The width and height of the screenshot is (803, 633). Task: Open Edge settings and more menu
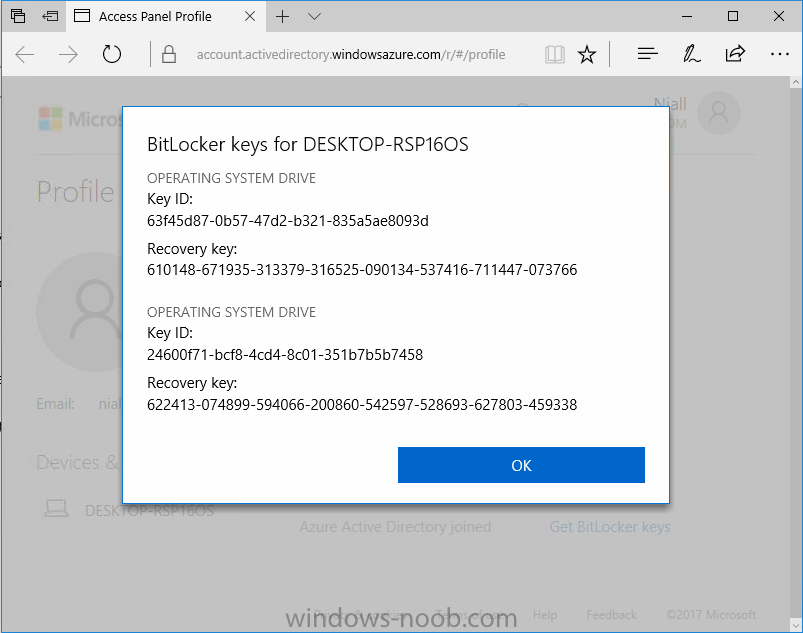pyautogui.click(x=779, y=54)
